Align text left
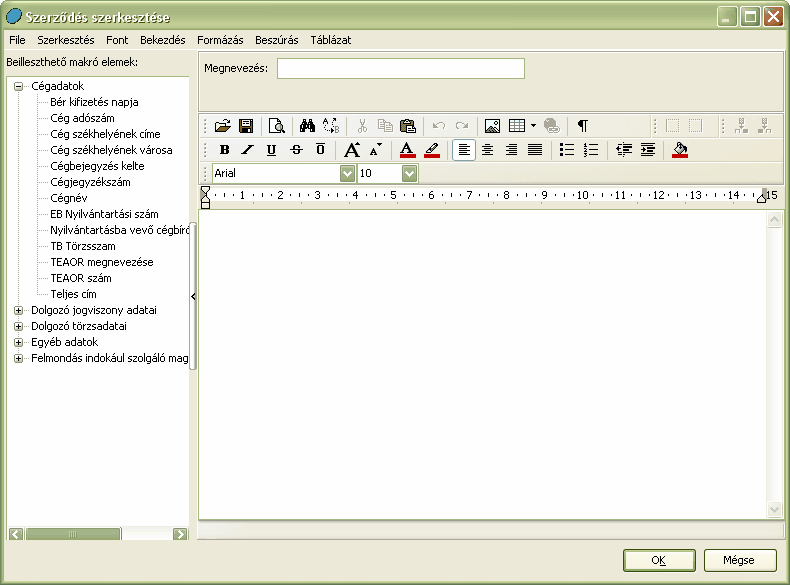 [464, 150]
